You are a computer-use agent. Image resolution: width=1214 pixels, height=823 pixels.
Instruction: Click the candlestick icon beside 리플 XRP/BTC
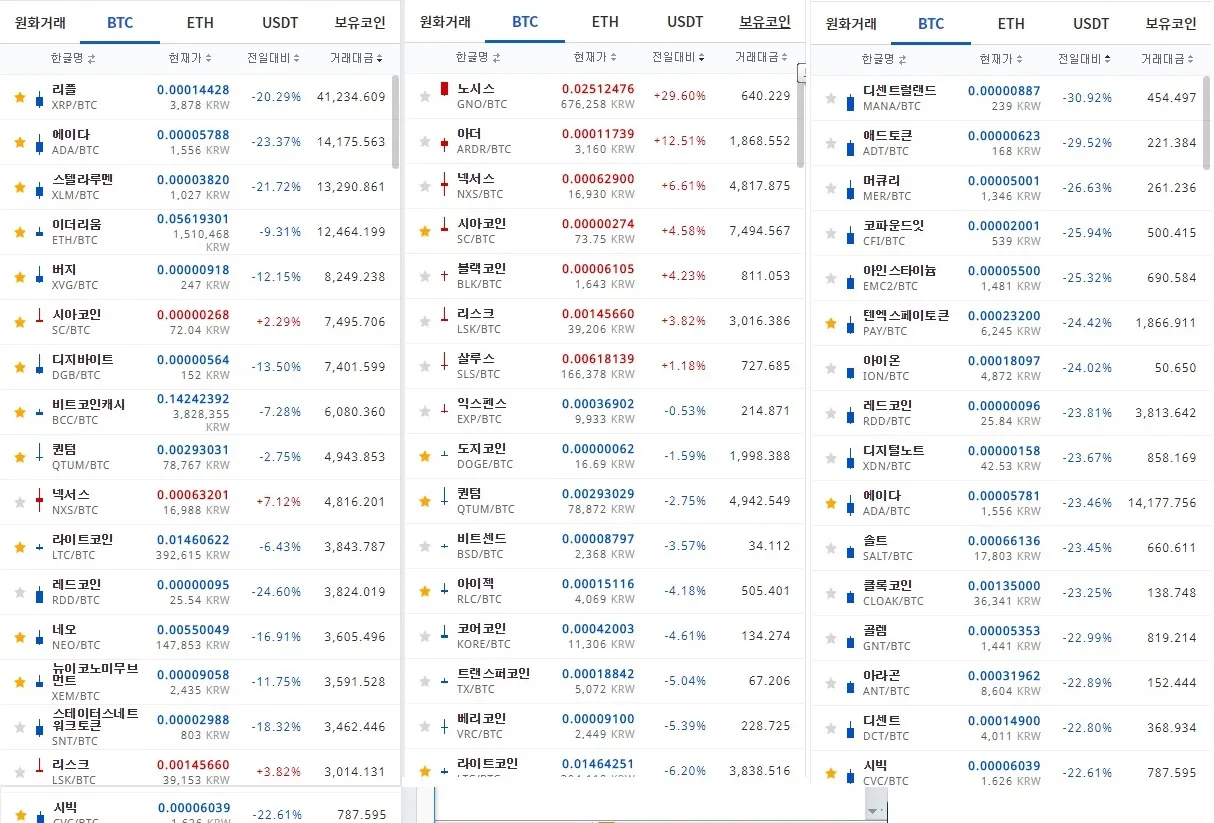(39, 98)
